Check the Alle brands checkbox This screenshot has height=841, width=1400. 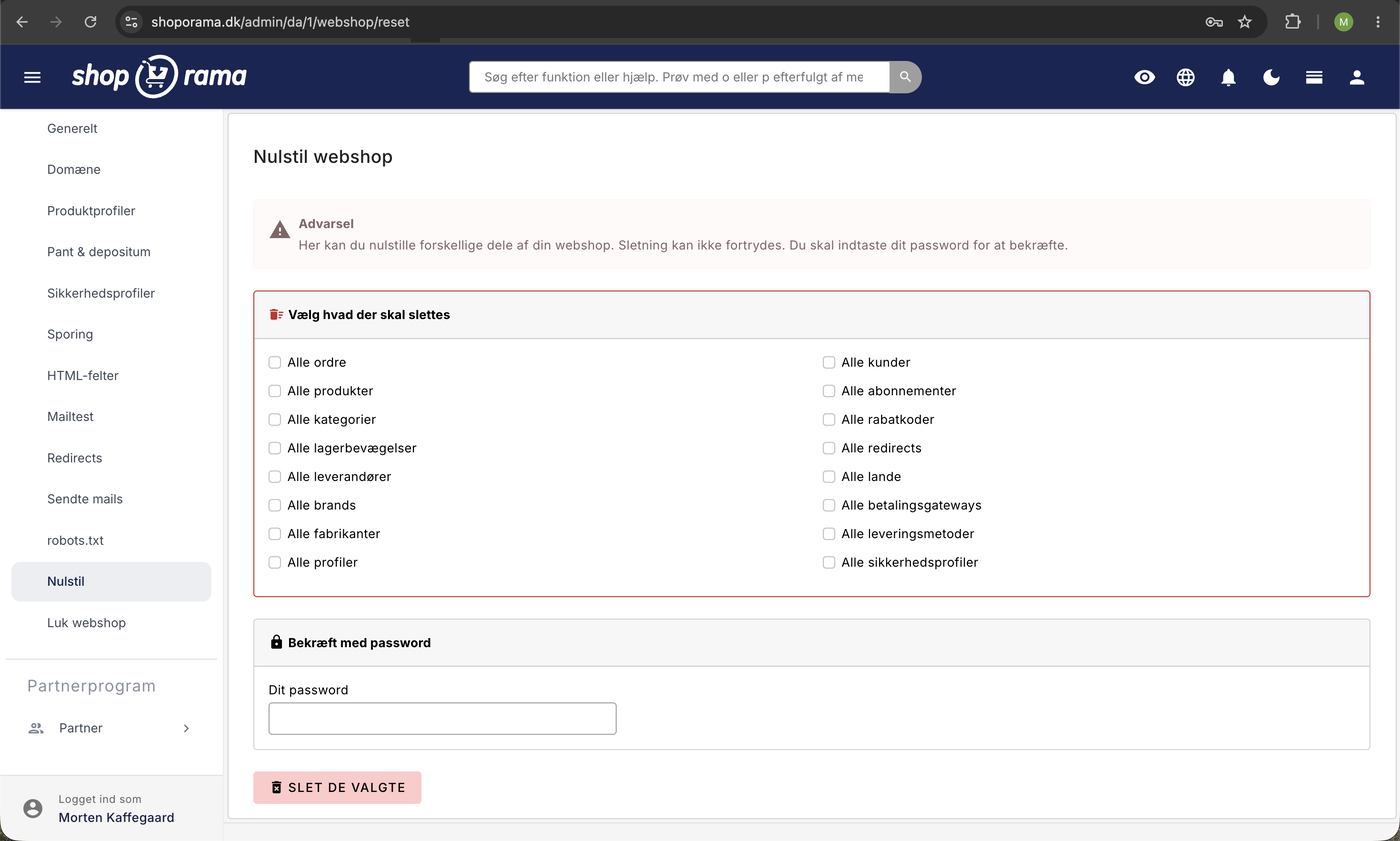[x=275, y=505]
